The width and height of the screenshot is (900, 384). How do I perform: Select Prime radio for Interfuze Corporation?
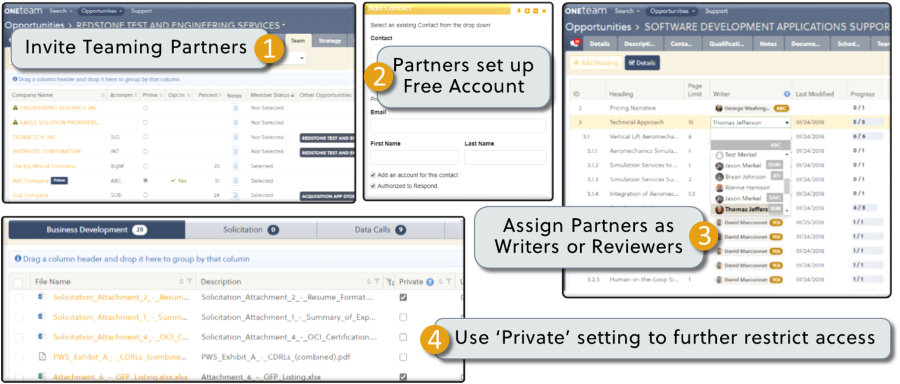pyautogui.click(x=145, y=152)
